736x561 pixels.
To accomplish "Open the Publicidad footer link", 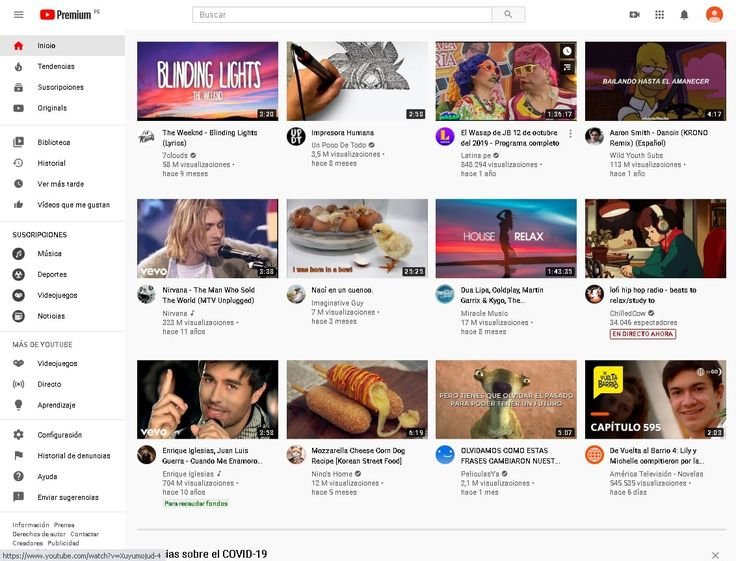I will click(x=63, y=543).
